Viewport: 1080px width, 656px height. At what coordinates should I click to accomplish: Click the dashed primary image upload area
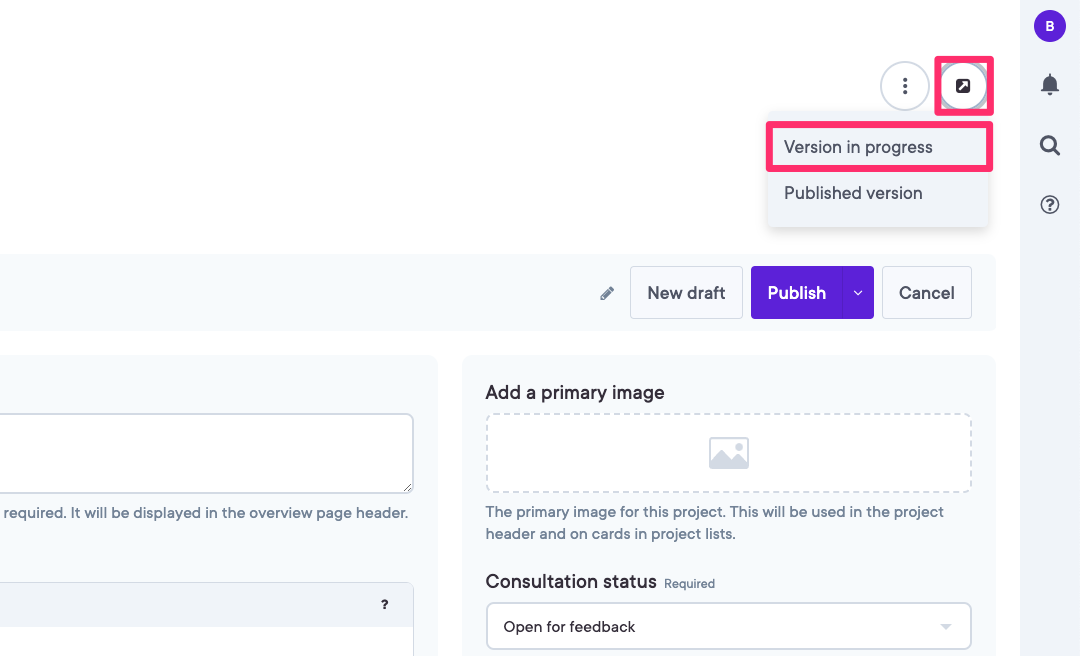[x=600, y=453]
